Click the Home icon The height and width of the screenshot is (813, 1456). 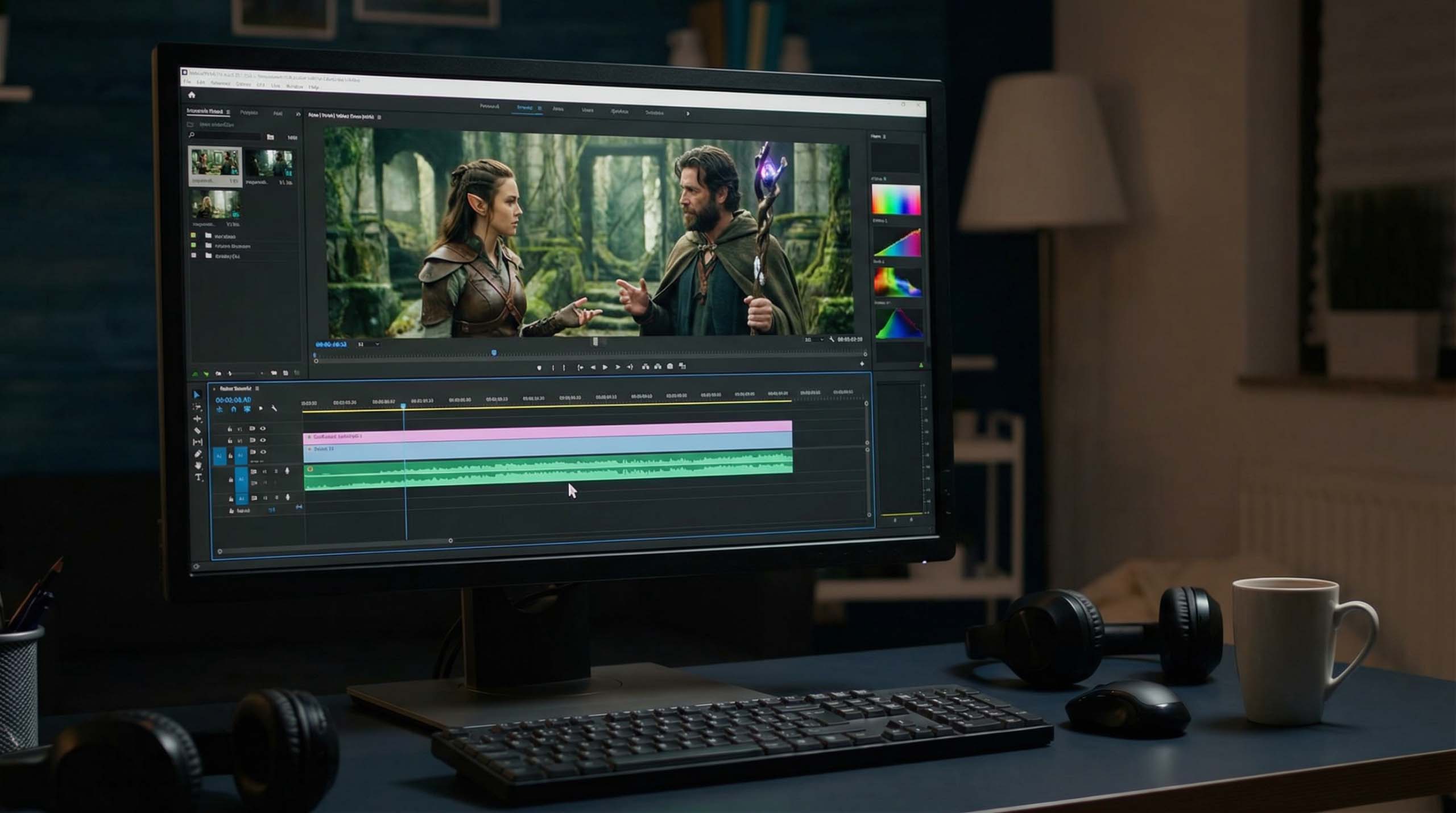pos(192,95)
